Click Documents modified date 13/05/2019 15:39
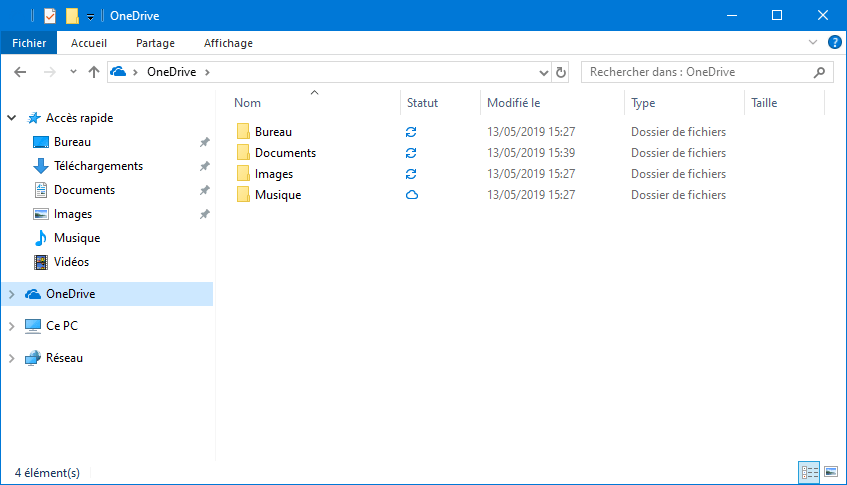Viewport: 847px width, 485px height. tap(531, 153)
